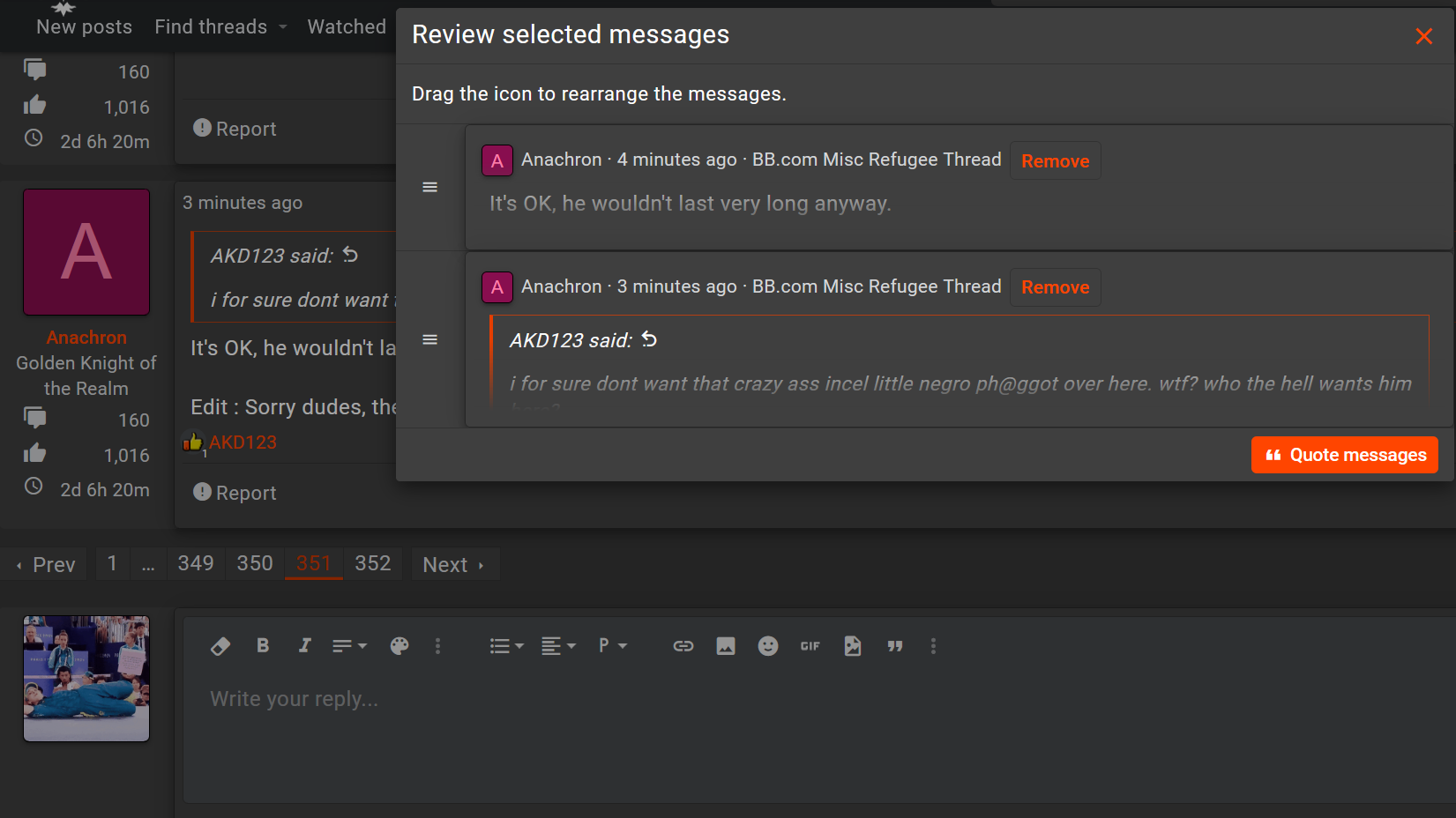The image size is (1456, 818).
Task: Toggle Bold formatting in reply editor
Action: (x=263, y=646)
